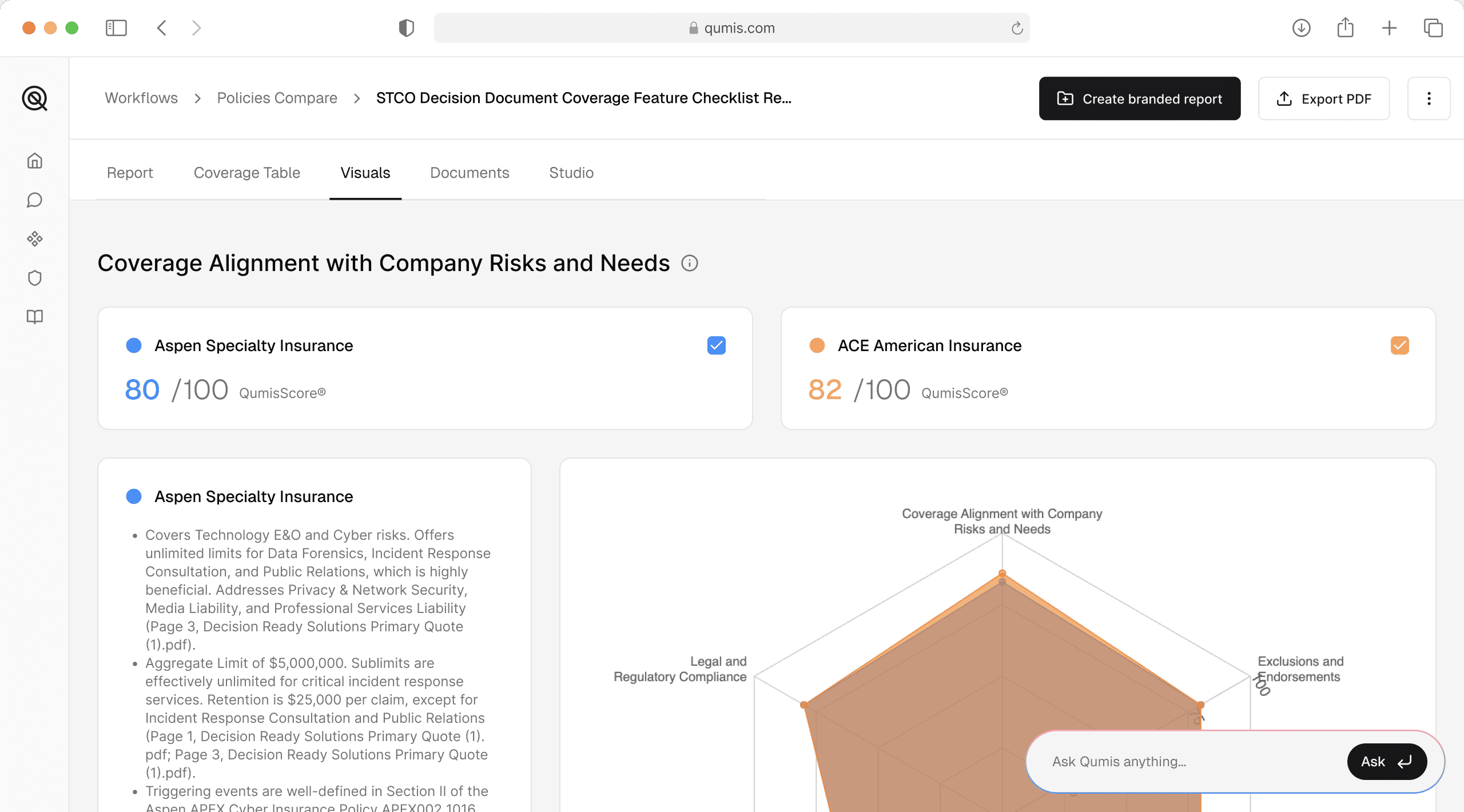Open the three-dot overflow menu
Screen dimensions: 1464x812
(1429, 98)
